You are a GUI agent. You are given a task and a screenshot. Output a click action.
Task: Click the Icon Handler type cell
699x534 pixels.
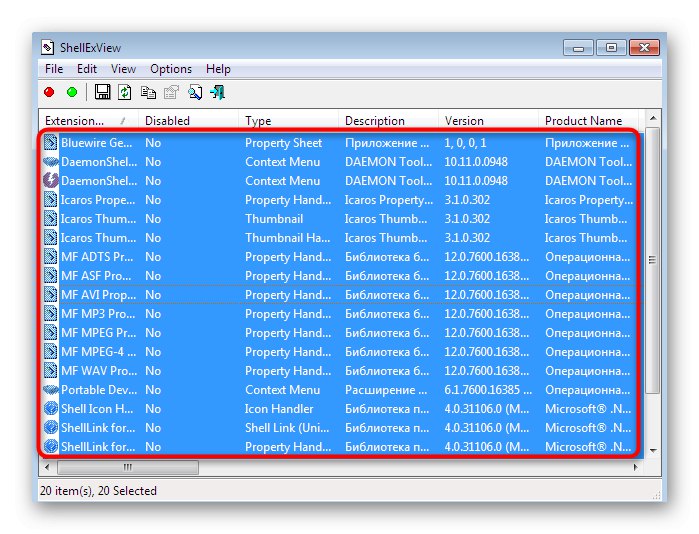279,409
